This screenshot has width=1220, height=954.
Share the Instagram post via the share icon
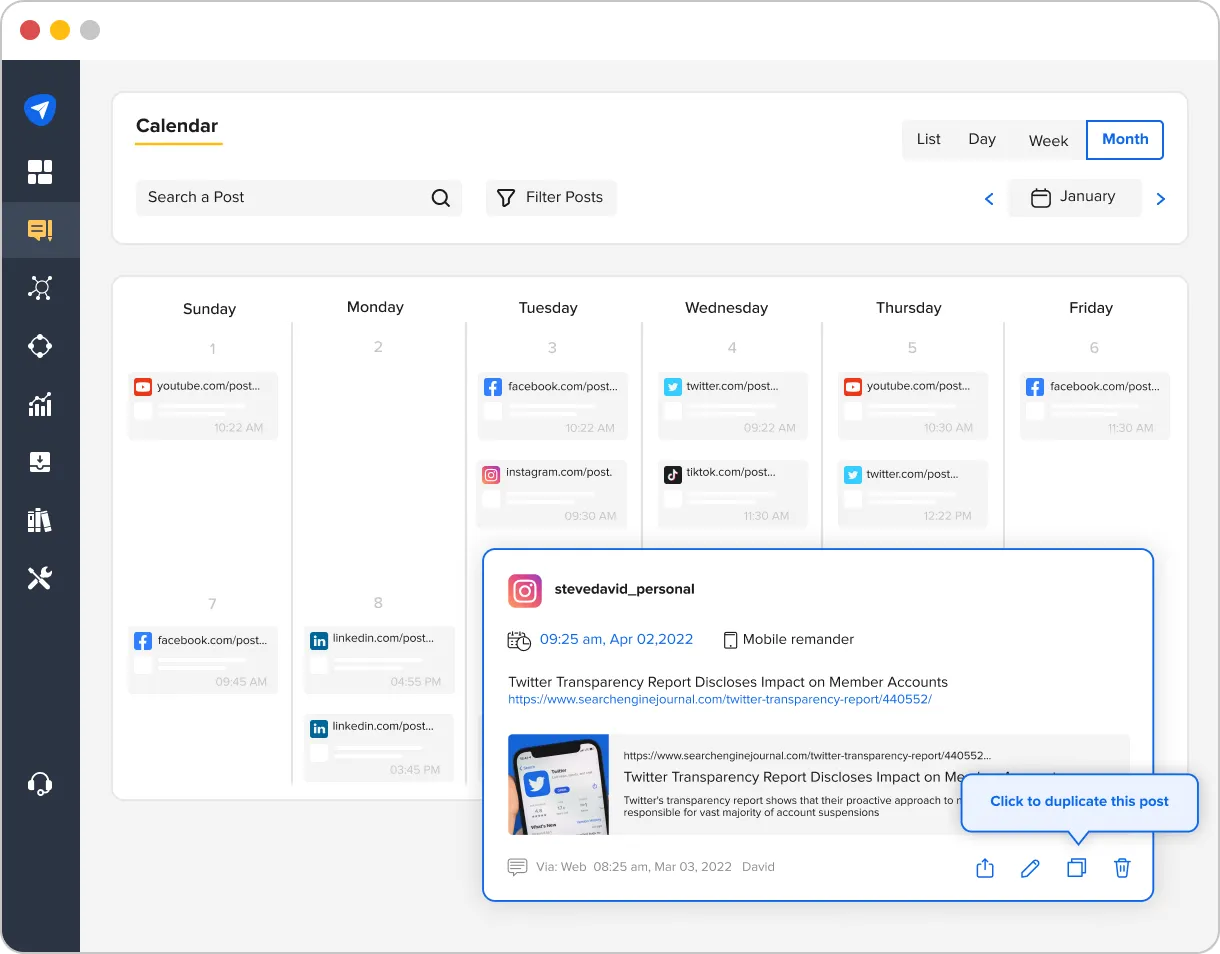(985, 868)
